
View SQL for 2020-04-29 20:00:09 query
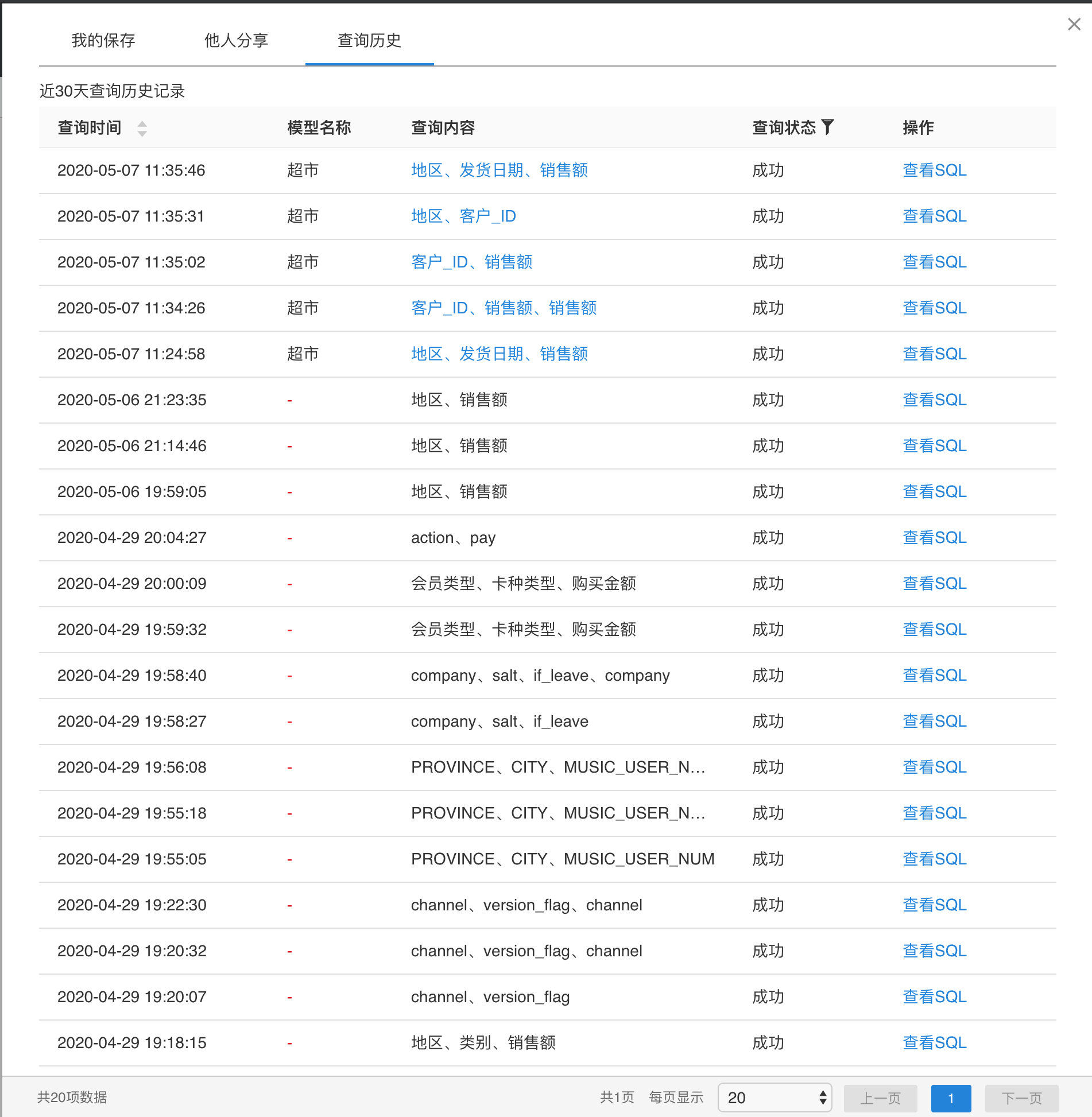(935, 584)
